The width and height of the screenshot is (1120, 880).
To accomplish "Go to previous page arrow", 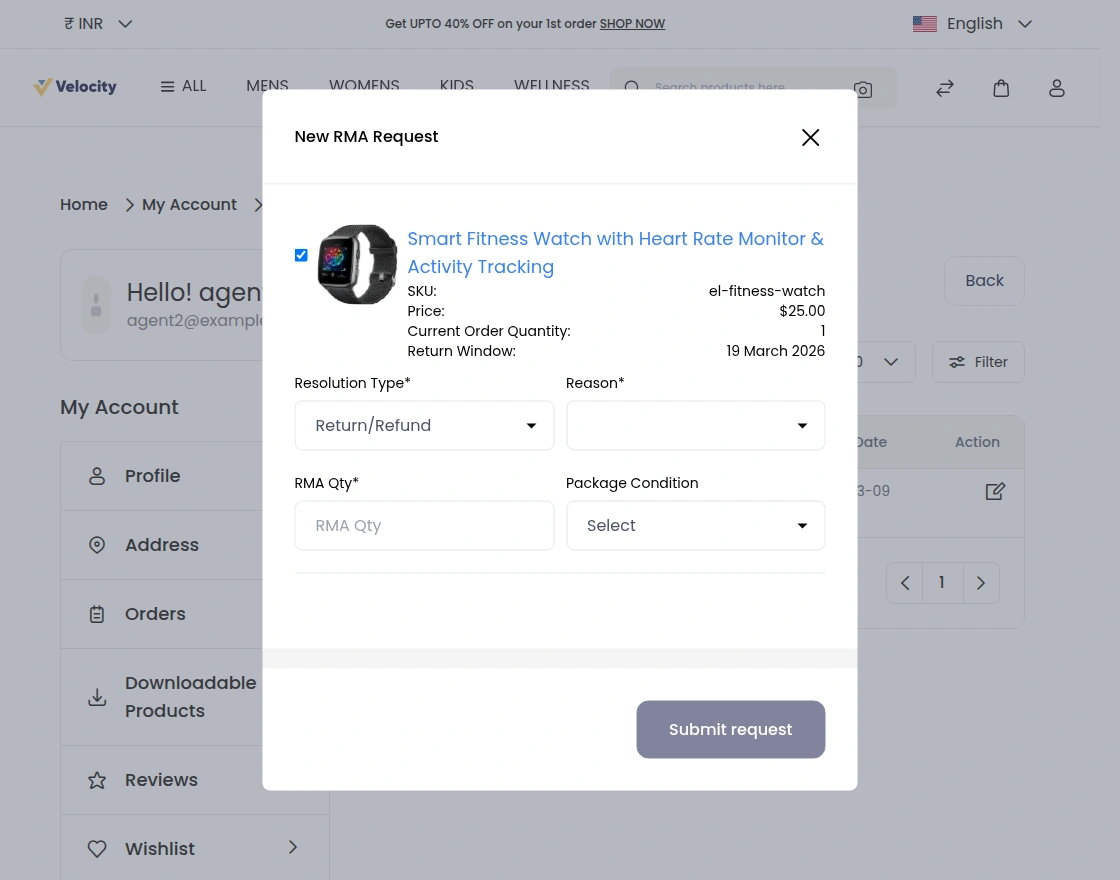I will pyautogui.click(x=905, y=583).
